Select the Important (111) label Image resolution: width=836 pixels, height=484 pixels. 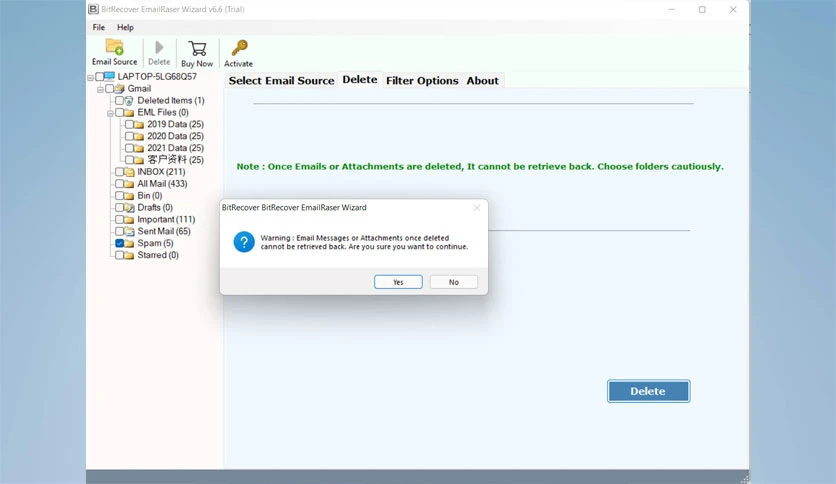(x=166, y=219)
